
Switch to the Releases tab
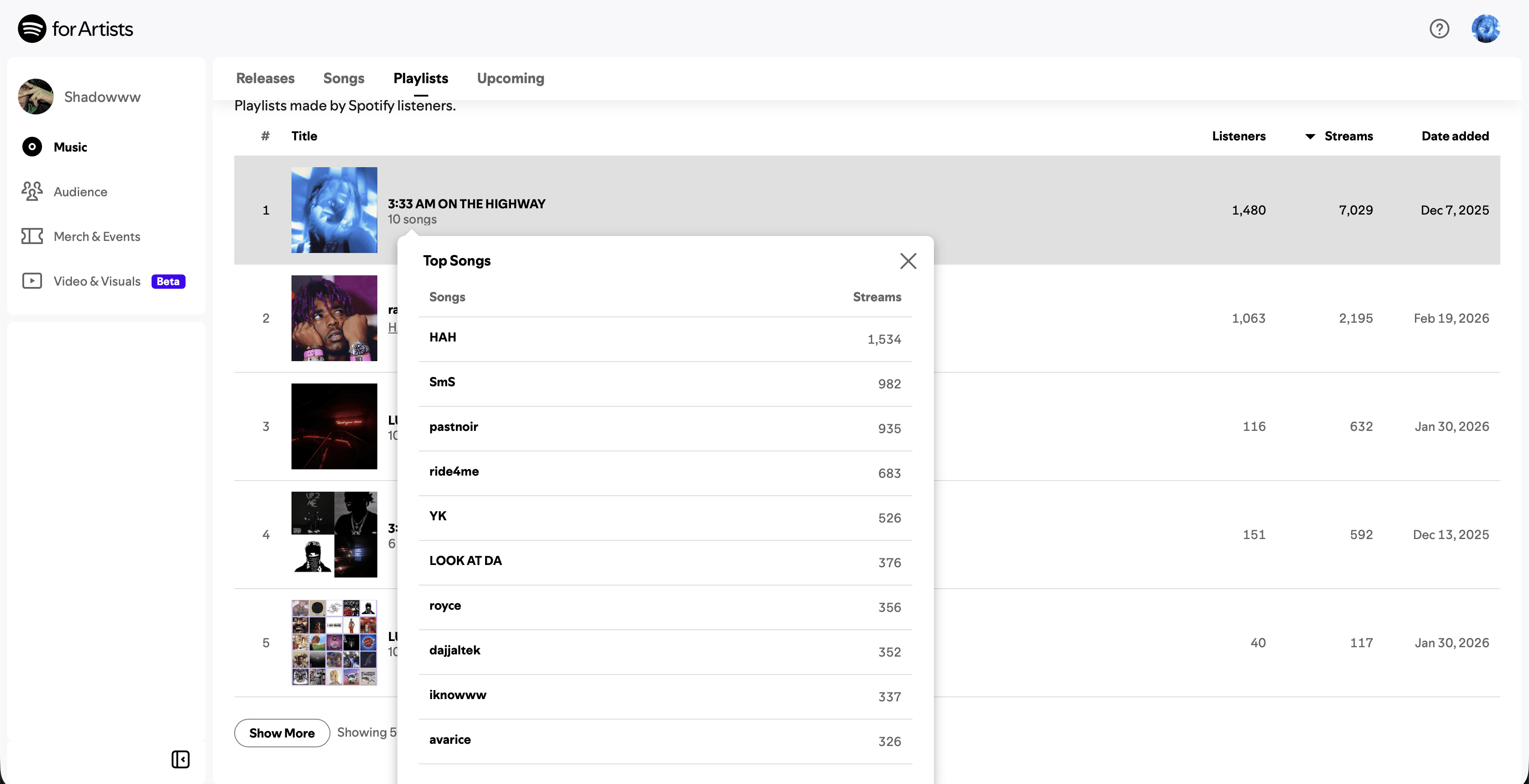tap(265, 78)
